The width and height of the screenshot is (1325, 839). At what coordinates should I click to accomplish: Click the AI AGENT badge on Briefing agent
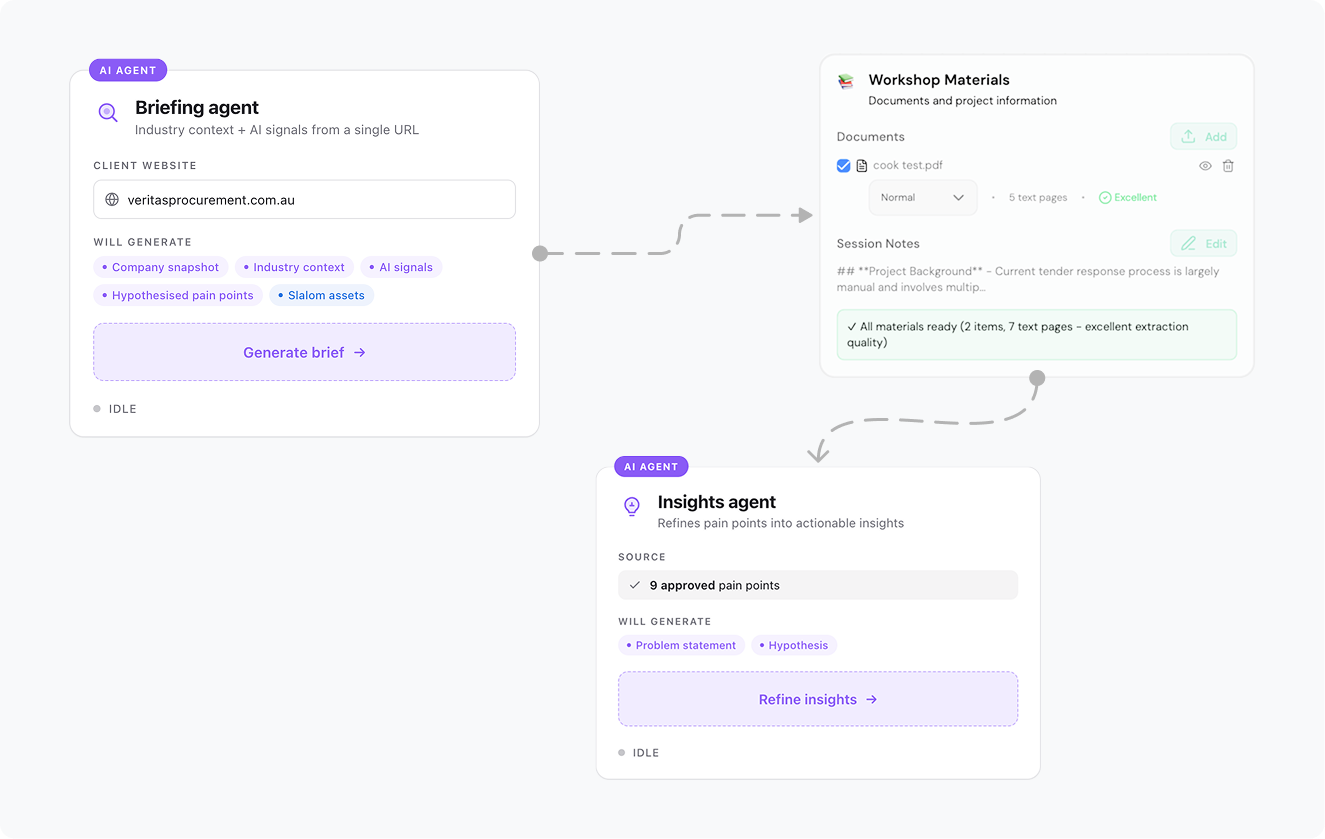pos(128,71)
